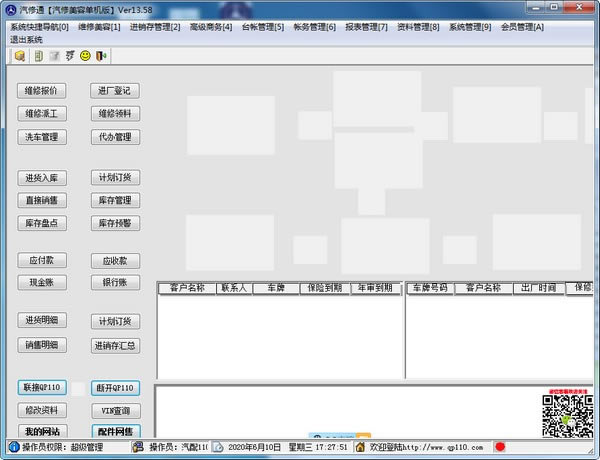Open 维修美容[1] menu

coord(99,27)
